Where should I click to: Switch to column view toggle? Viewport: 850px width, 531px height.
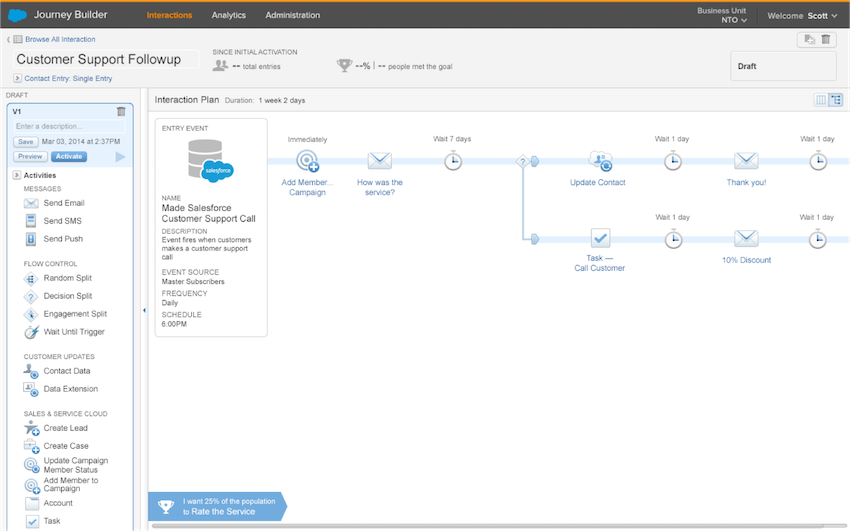tap(821, 100)
